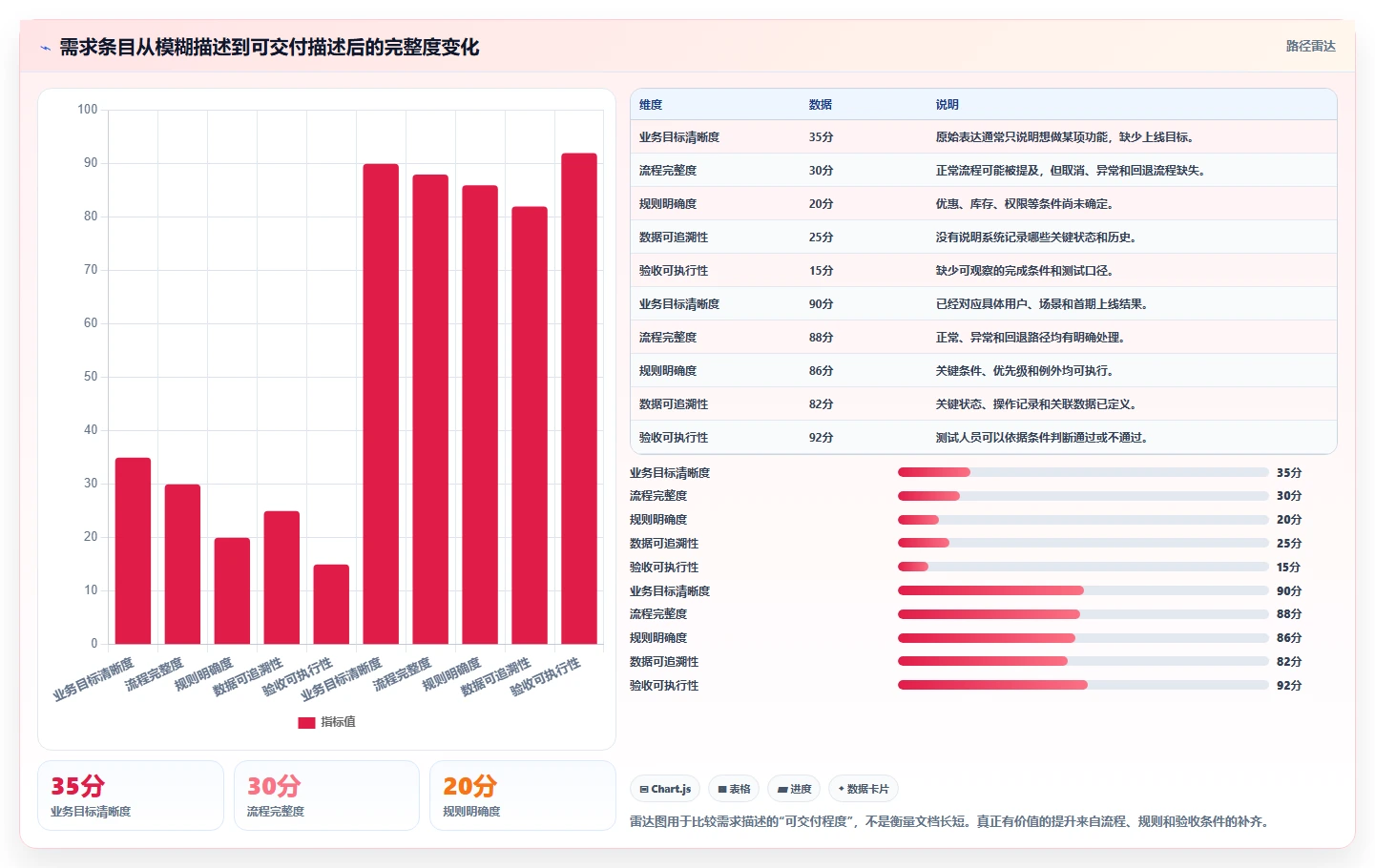Click the chart bar at value 82
1375x868 pixels.
tap(530, 425)
